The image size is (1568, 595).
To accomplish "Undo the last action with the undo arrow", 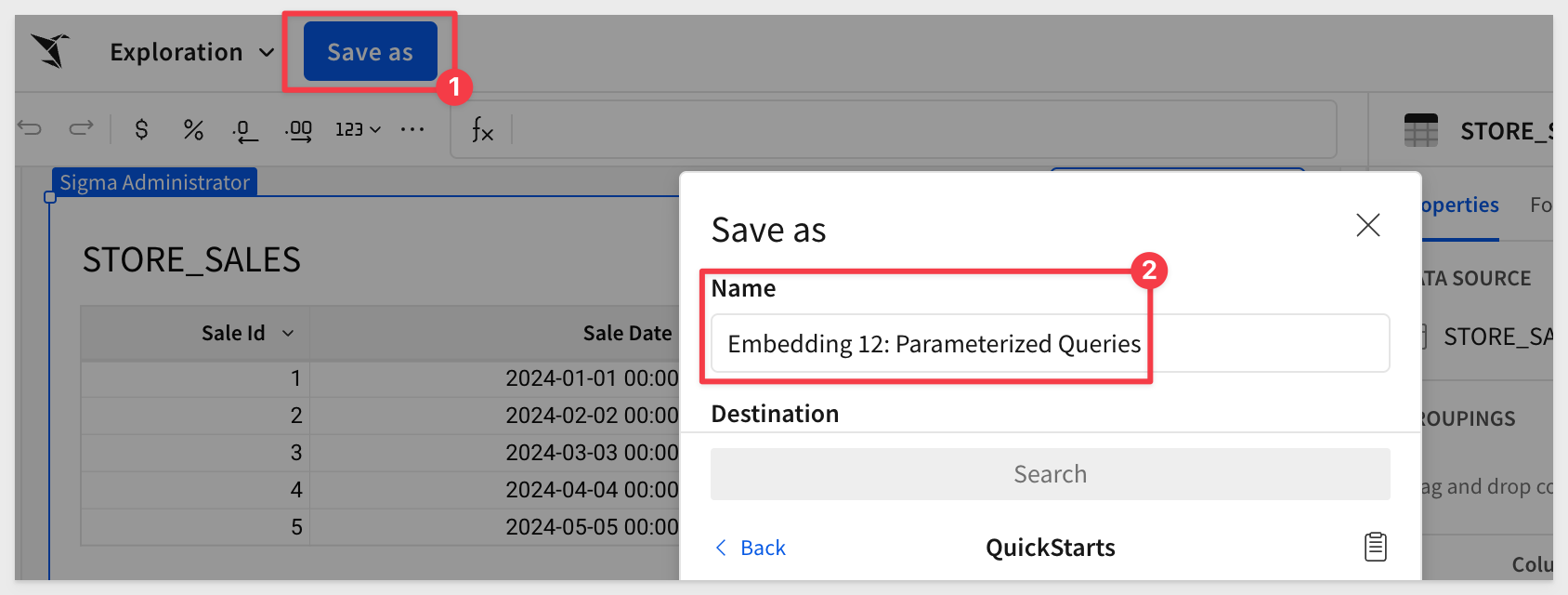I will click(x=30, y=128).
